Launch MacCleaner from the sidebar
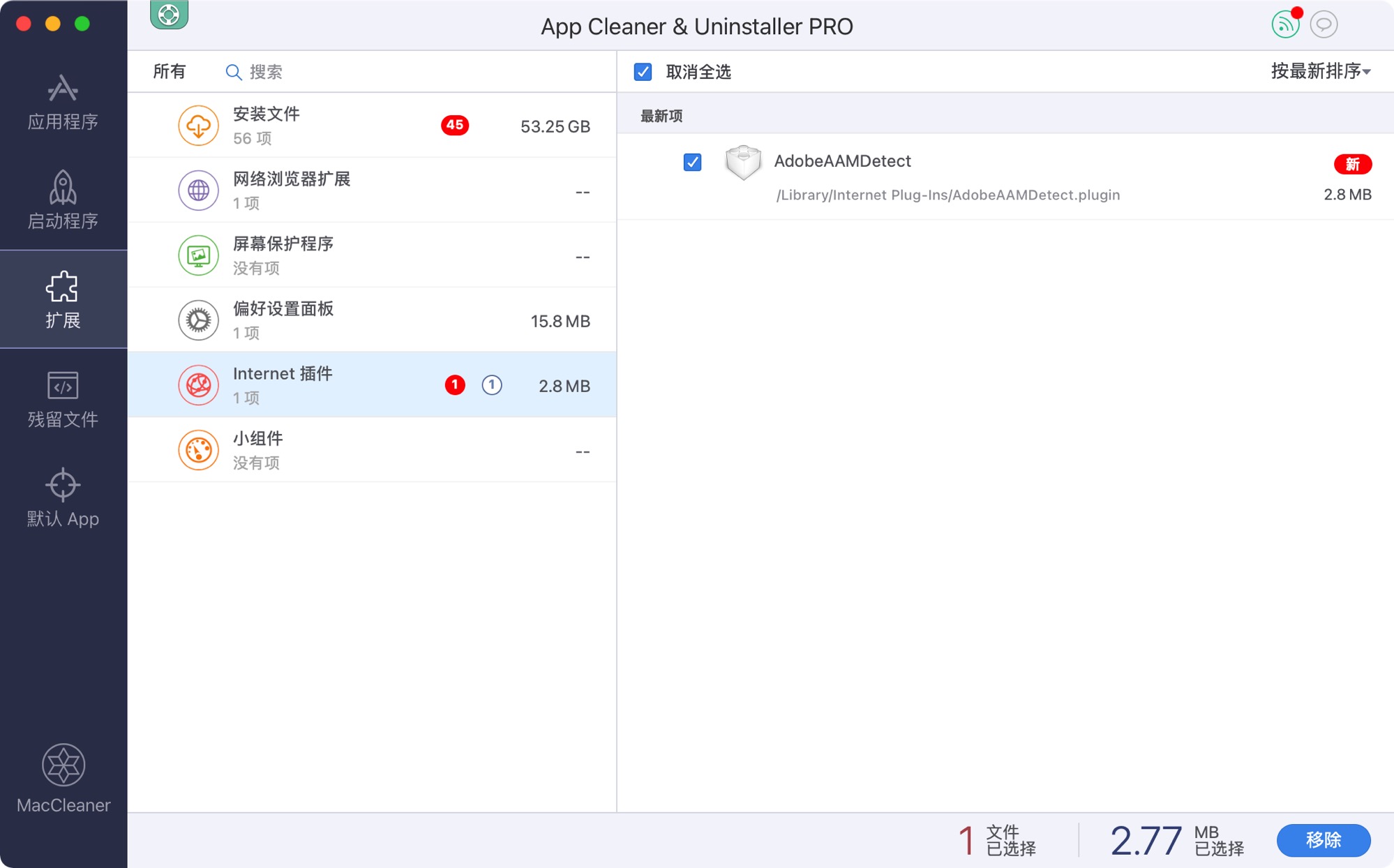Screen dimensions: 1394x868 click(x=63, y=779)
